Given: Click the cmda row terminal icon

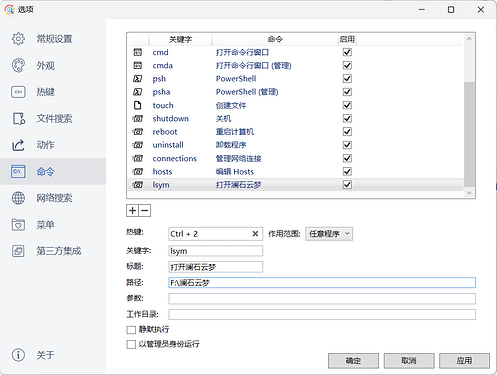Looking at the screenshot, I should pos(137,65).
